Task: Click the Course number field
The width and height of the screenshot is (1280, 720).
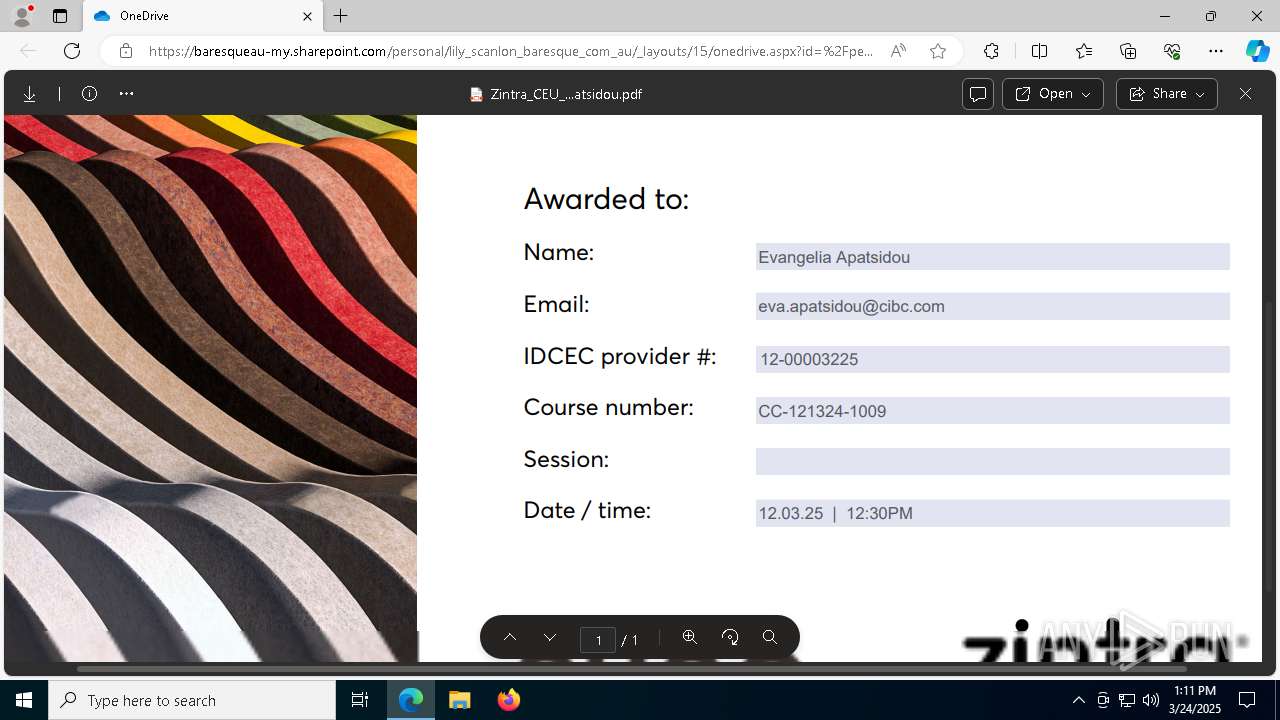Action: pyautogui.click(x=992, y=411)
